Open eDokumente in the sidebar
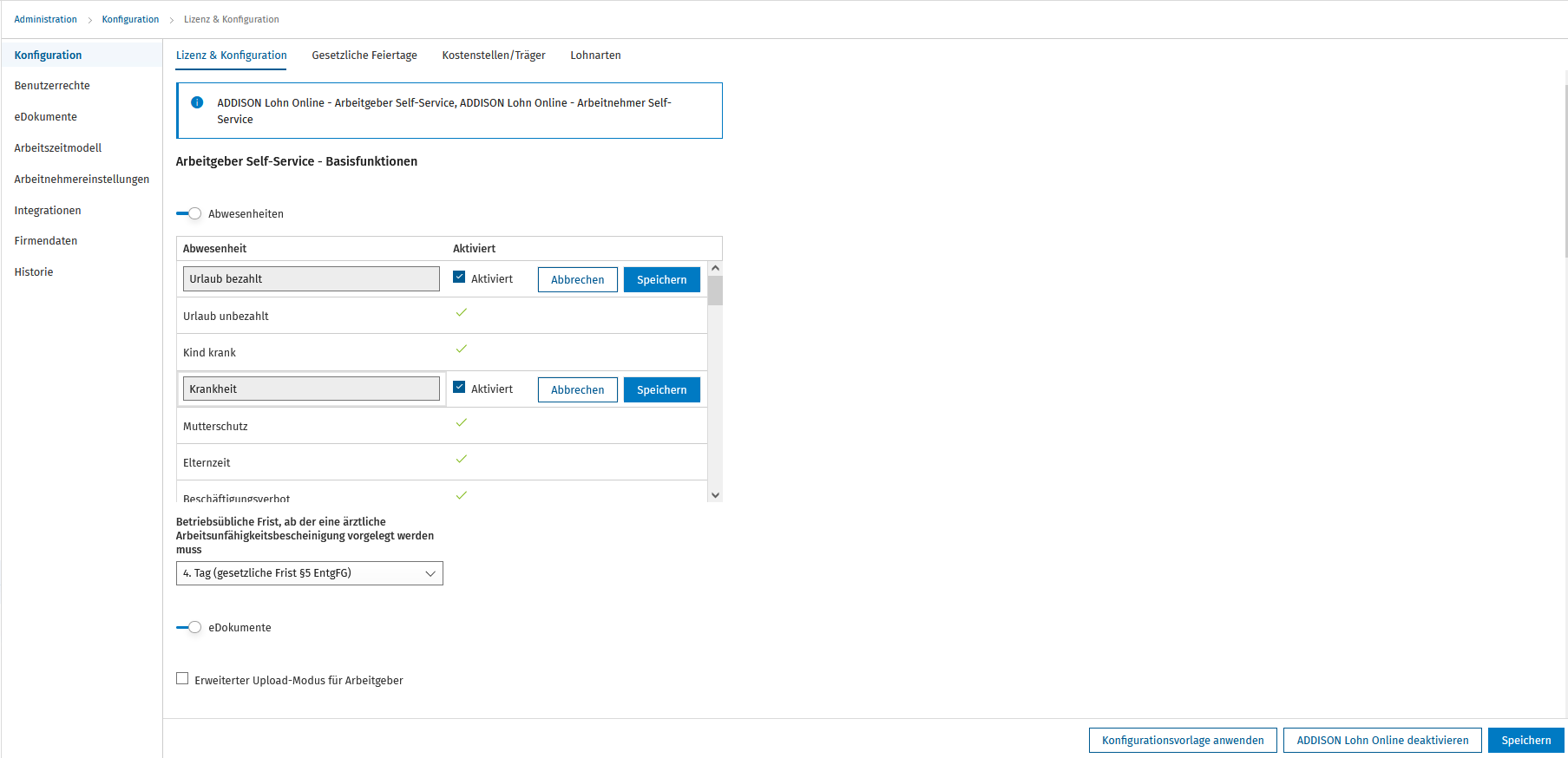Screen dimensions: 1568x758 pos(45,117)
